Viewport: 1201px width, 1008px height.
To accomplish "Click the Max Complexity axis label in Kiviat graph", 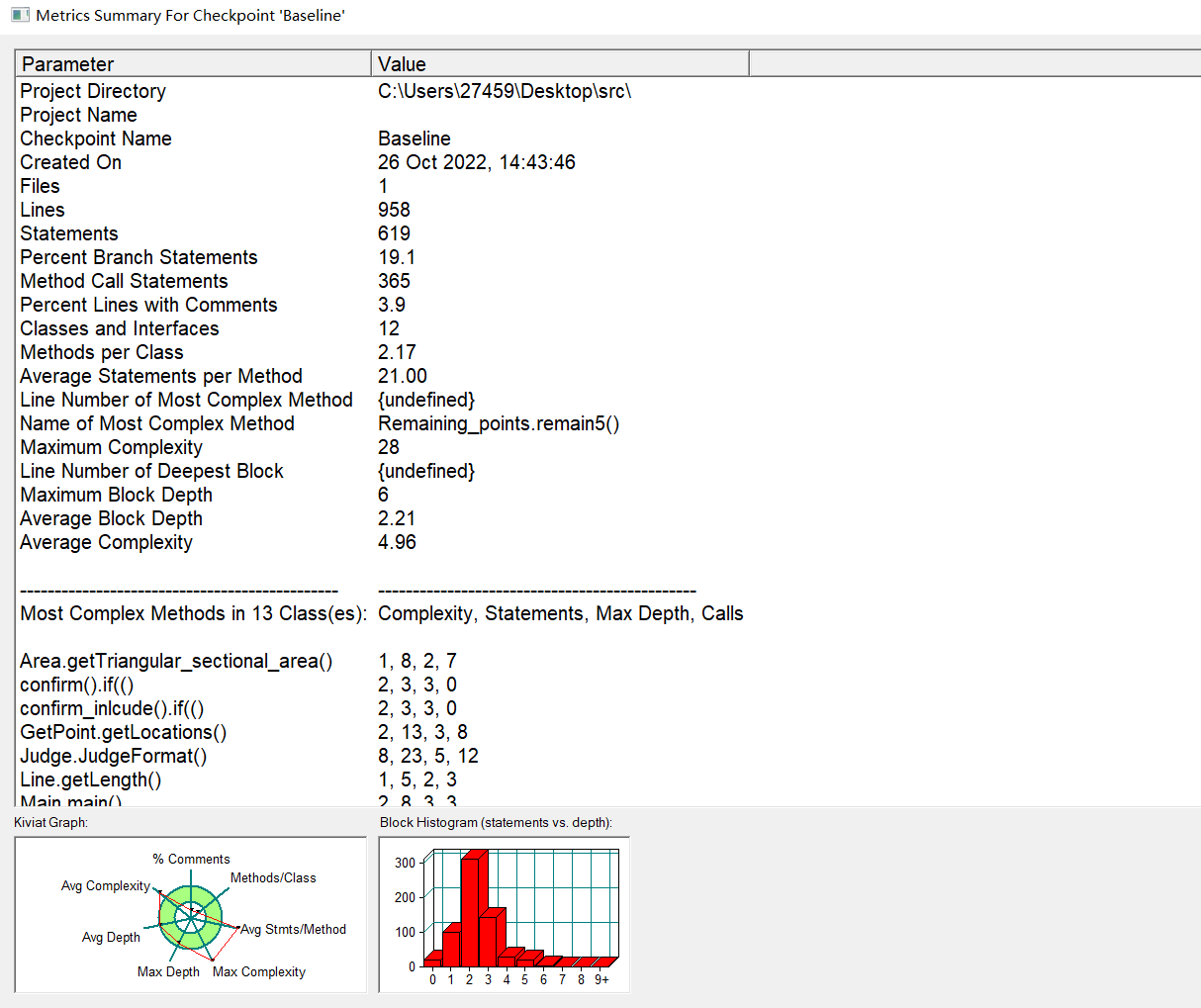I will [x=259, y=971].
